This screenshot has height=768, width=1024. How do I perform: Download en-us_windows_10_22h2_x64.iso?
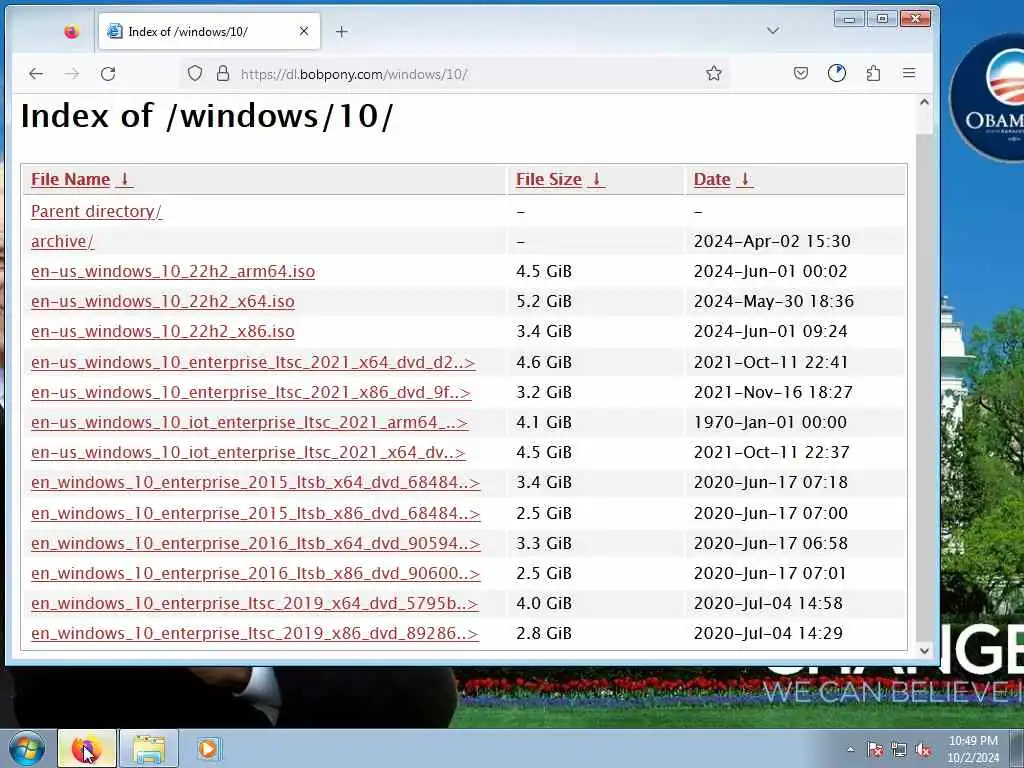tap(163, 302)
